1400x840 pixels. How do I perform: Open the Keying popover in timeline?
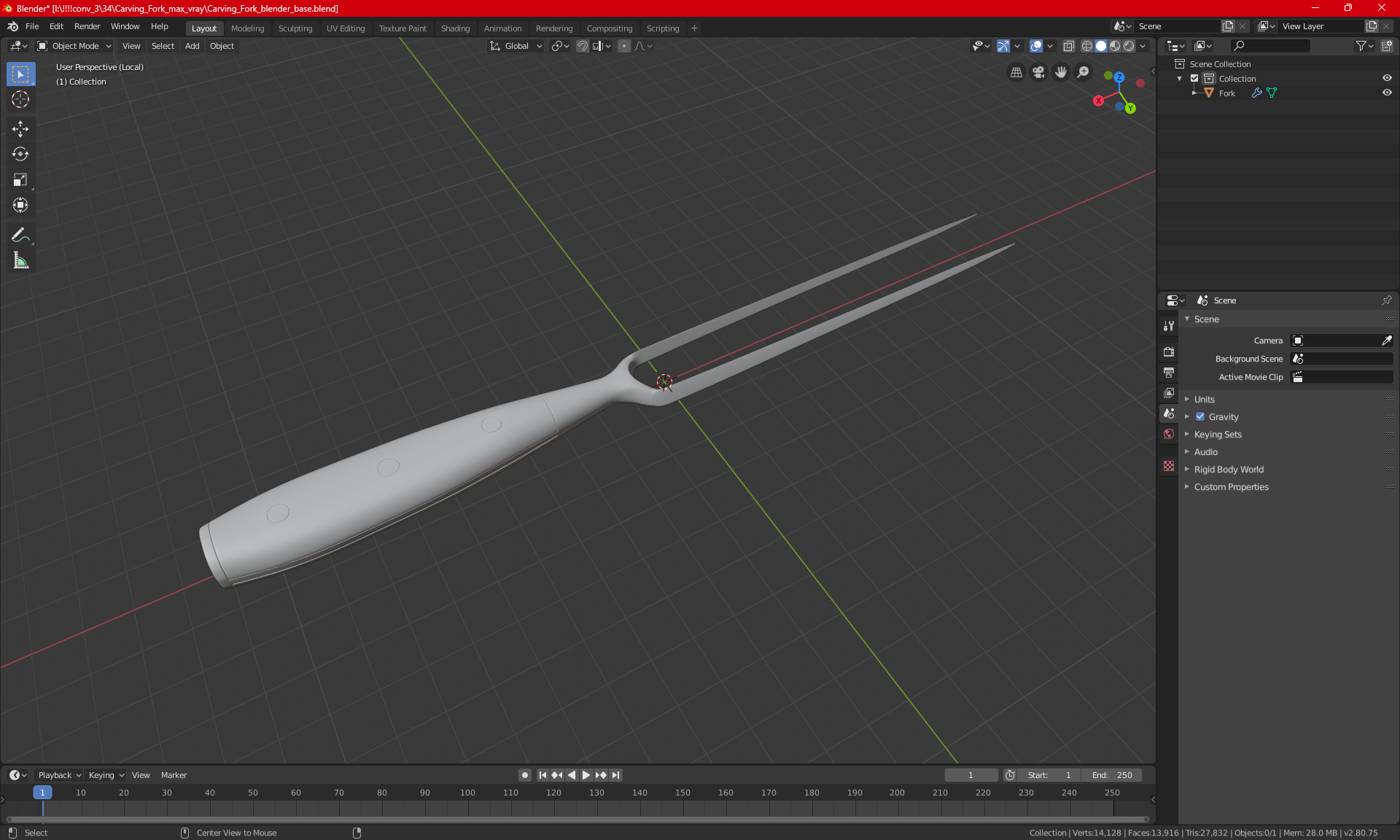(106, 775)
